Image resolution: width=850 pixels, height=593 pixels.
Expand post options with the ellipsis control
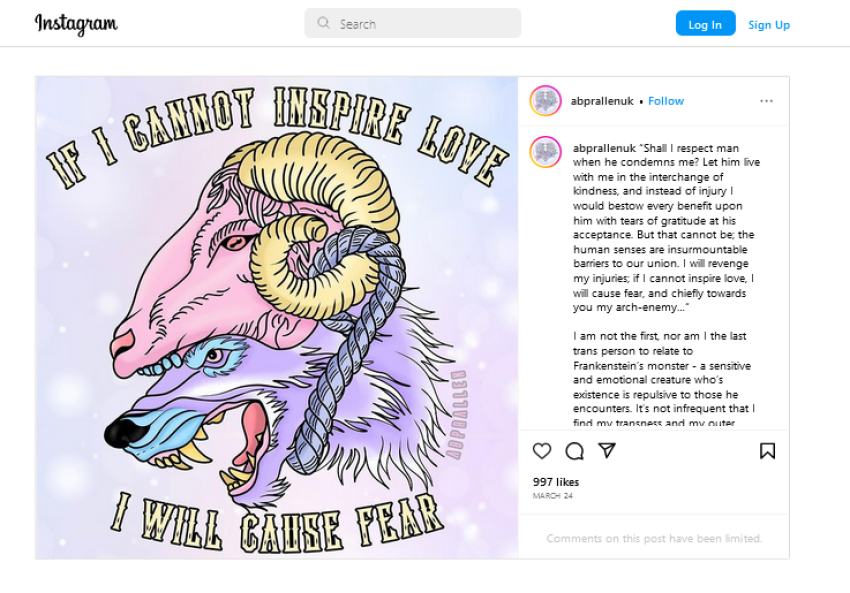click(x=767, y=100)
